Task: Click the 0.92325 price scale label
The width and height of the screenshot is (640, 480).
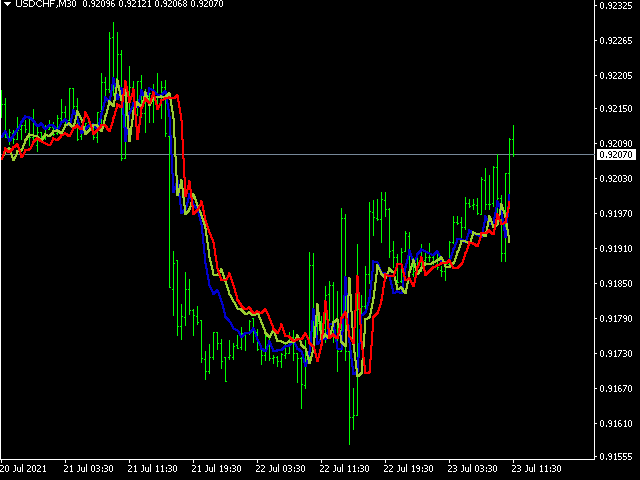Action: [616, 6]
